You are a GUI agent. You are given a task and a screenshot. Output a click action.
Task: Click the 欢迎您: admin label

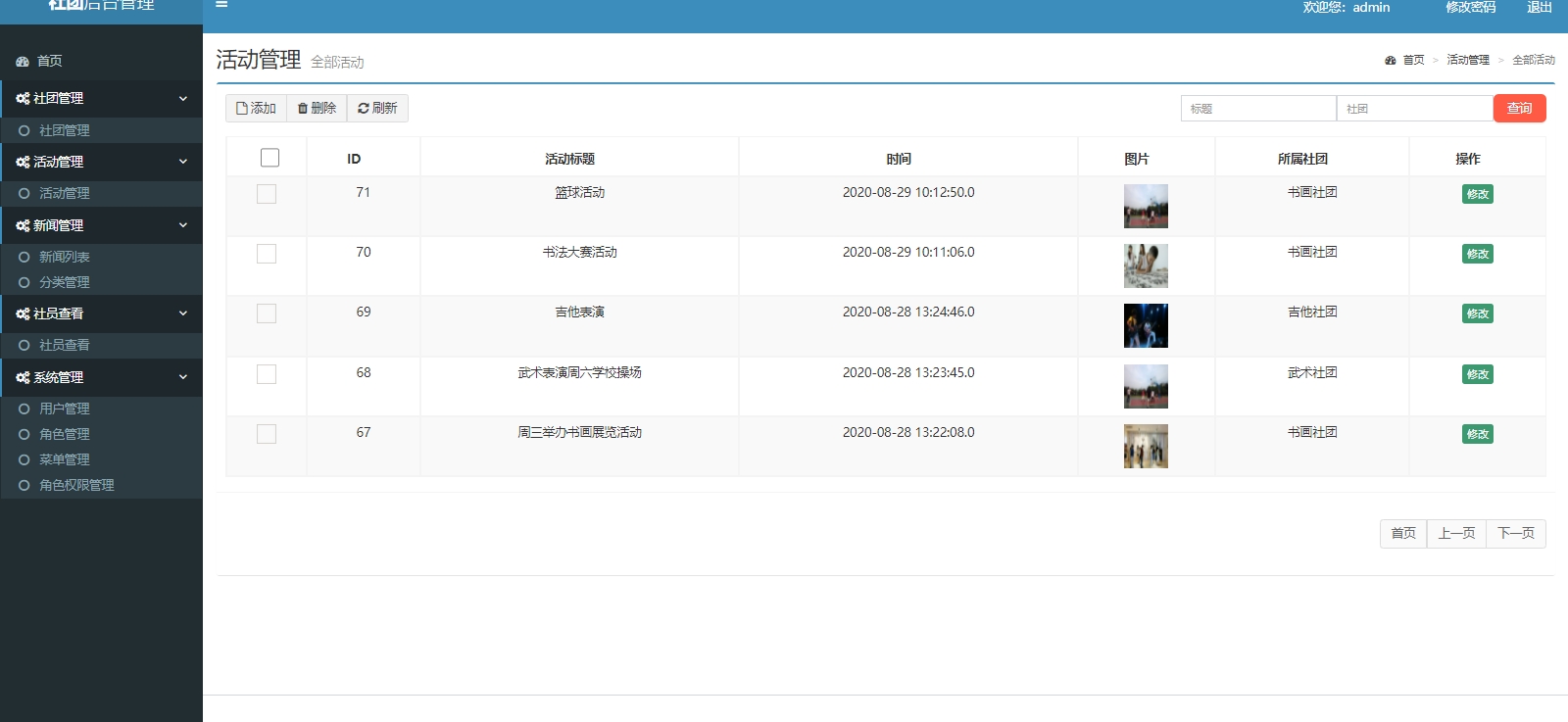point(1347,7)
